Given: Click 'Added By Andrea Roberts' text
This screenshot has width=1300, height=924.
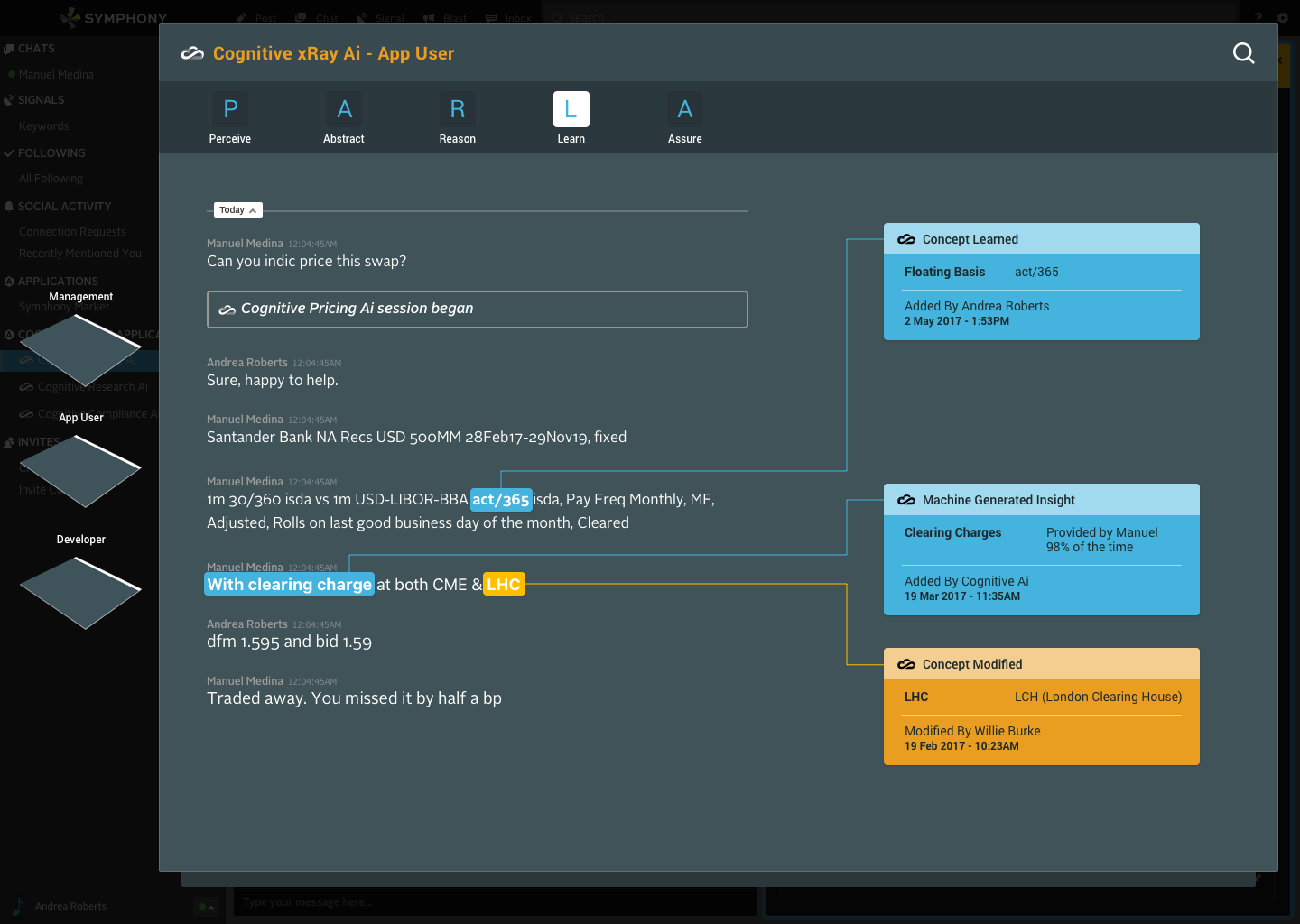Looking at the screenshot, I should tap(977, 306).
